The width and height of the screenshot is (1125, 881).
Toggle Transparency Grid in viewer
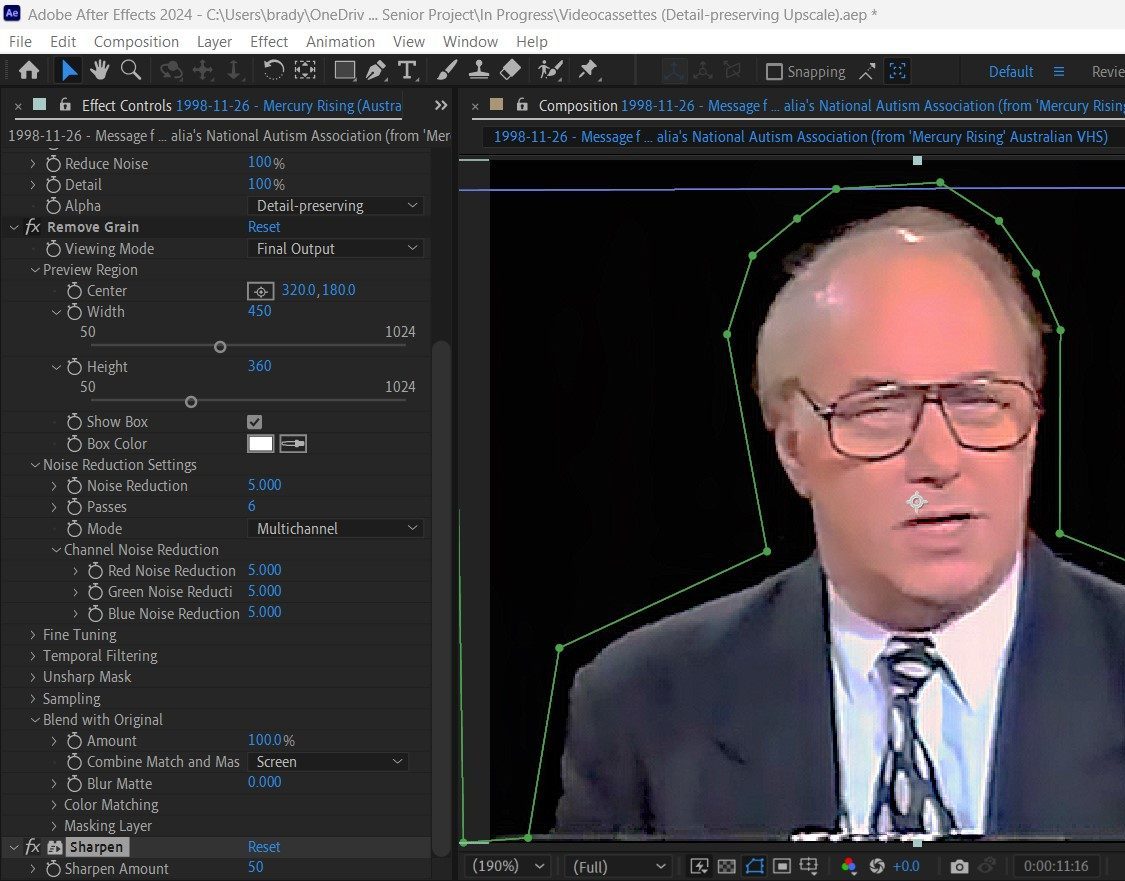(726, 866)
